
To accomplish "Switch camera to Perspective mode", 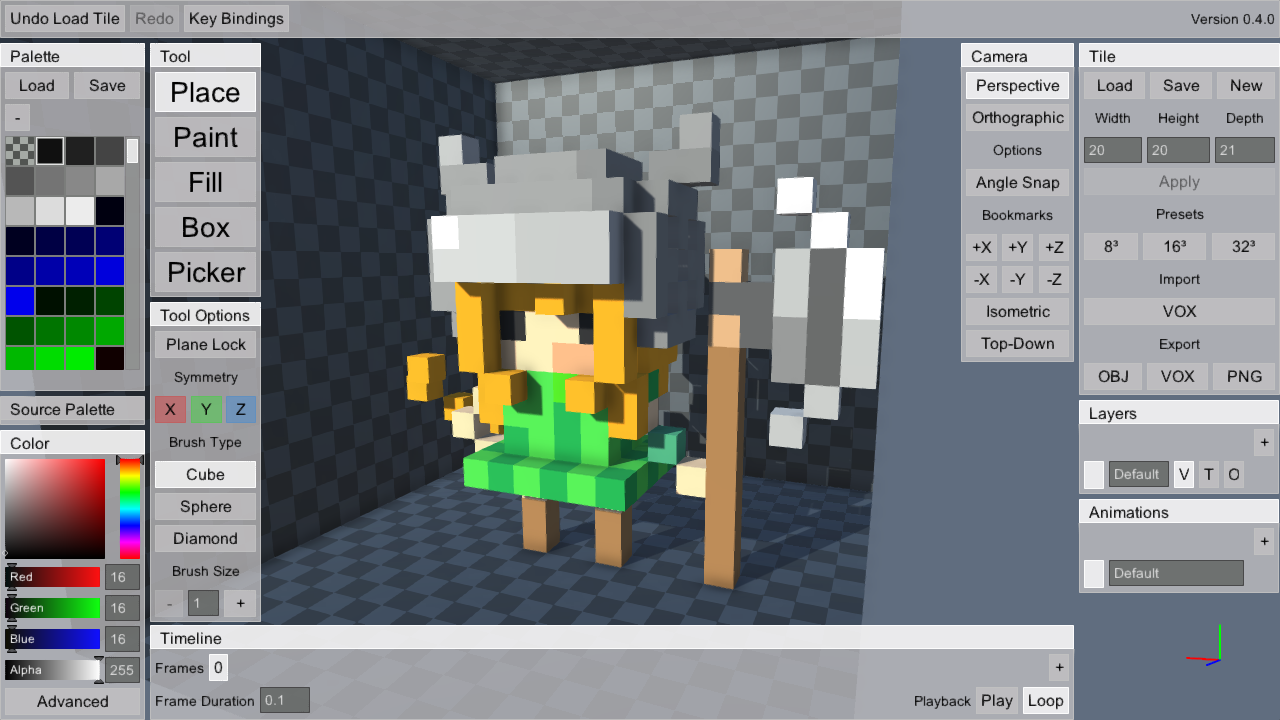I will [x=1017, y=85].
